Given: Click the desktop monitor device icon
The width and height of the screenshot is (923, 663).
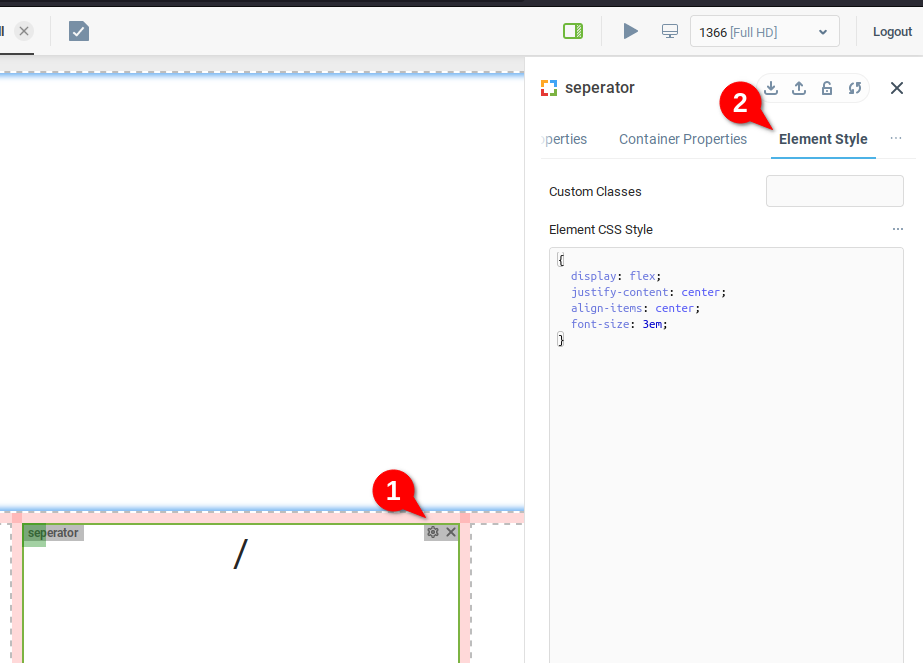Looking at the screenshot, I should [670, 31].
